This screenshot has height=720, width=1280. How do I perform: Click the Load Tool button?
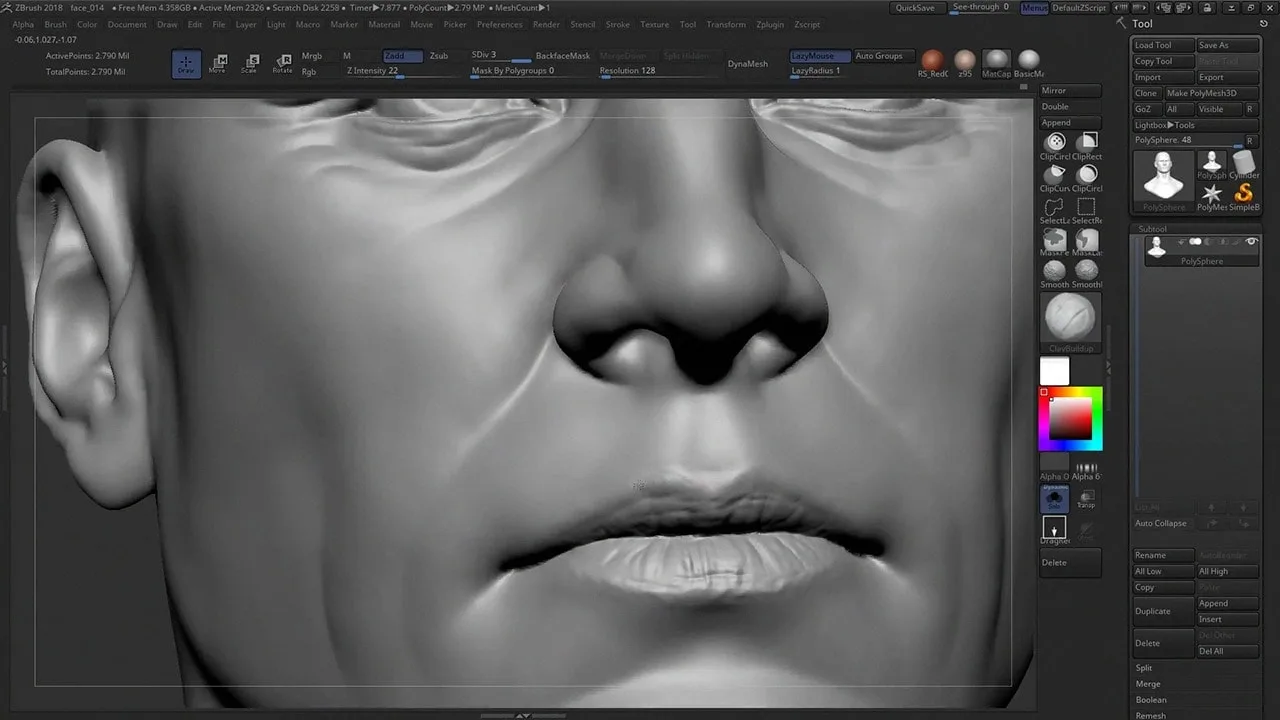(x=1164, y=45)
